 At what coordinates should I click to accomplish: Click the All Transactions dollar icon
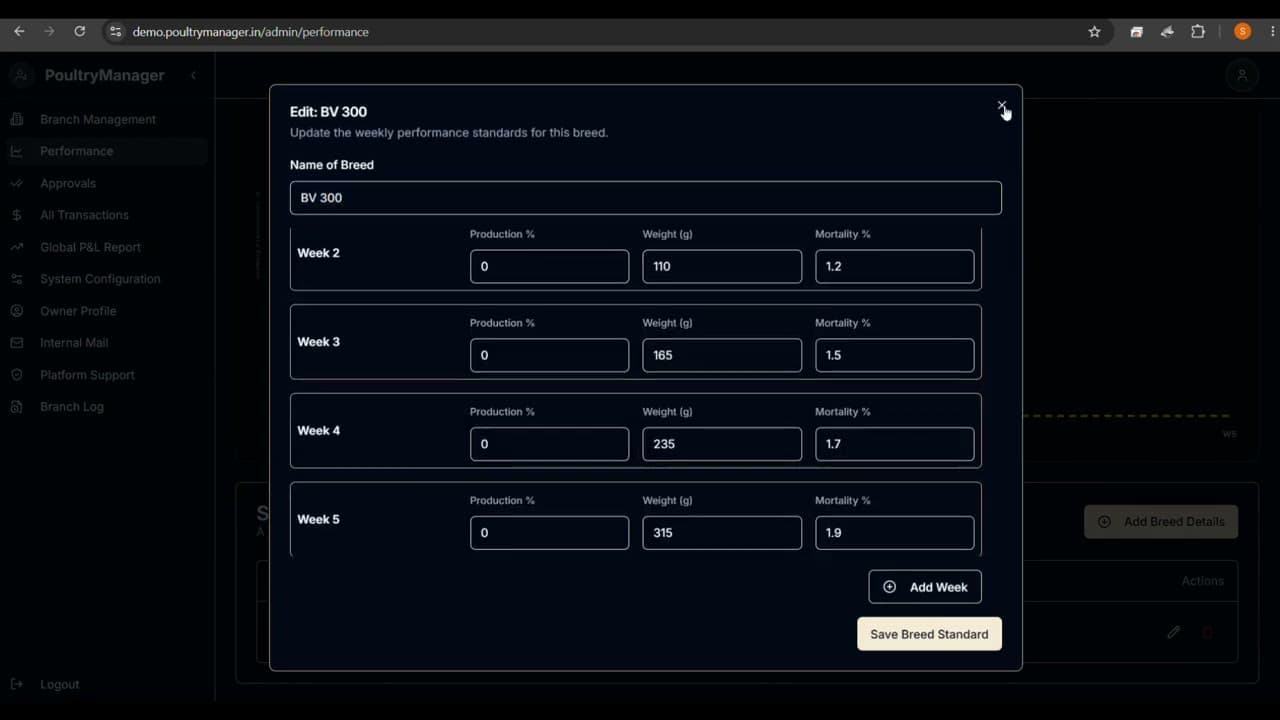coord(17,215)
